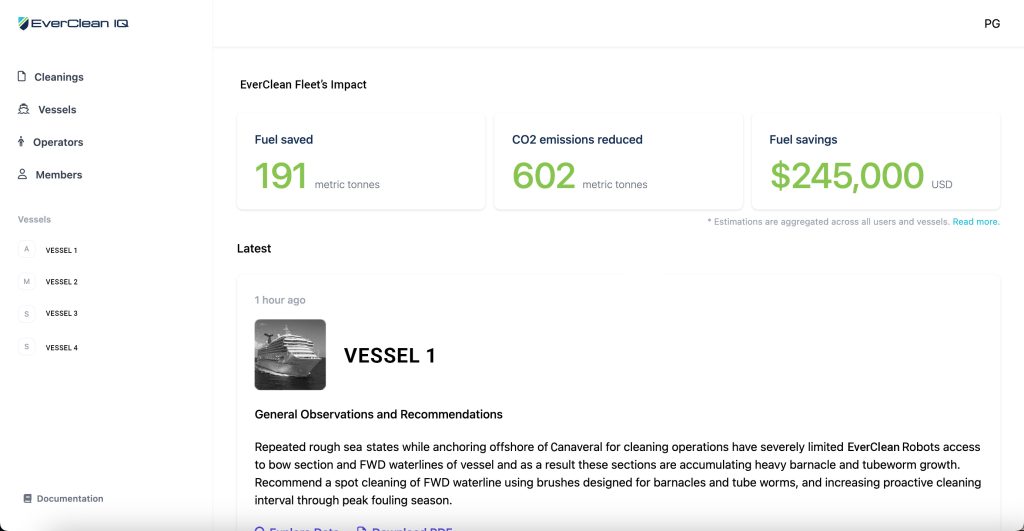This screenshot has height=531, width=1024.
Task: Click the Vessels ship icon in sidebar
Action: pyautogui.click(x=24, y=109)
